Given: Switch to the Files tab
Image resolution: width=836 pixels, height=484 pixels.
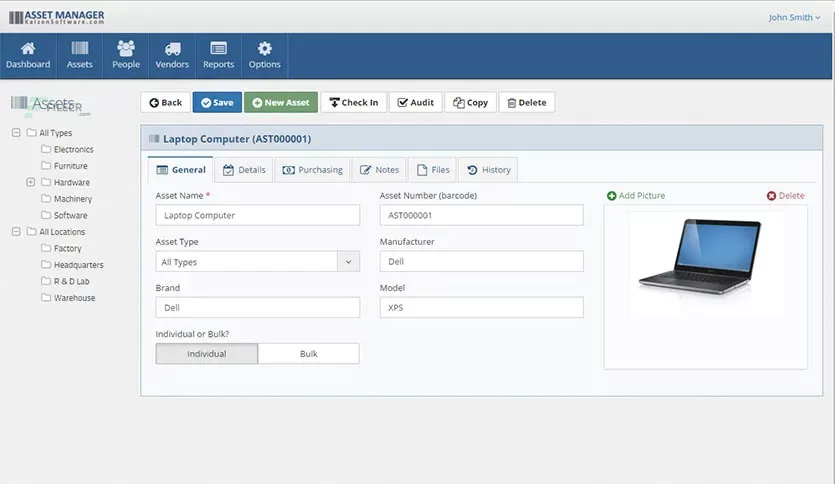Looking at the screenshot, I should click(x=432, y=170).
